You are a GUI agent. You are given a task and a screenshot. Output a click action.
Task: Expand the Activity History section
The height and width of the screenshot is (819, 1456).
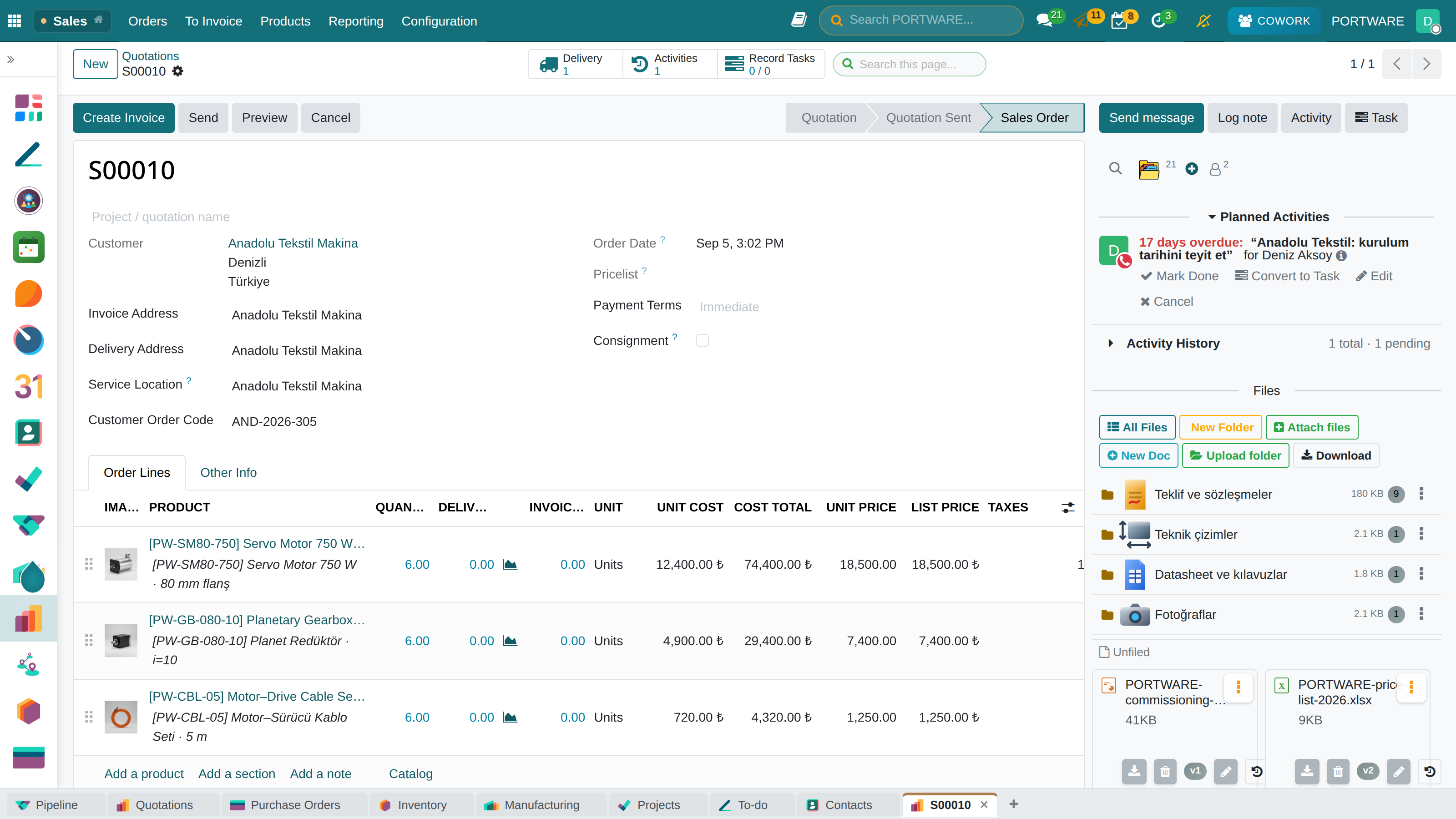click(1111, 343)
